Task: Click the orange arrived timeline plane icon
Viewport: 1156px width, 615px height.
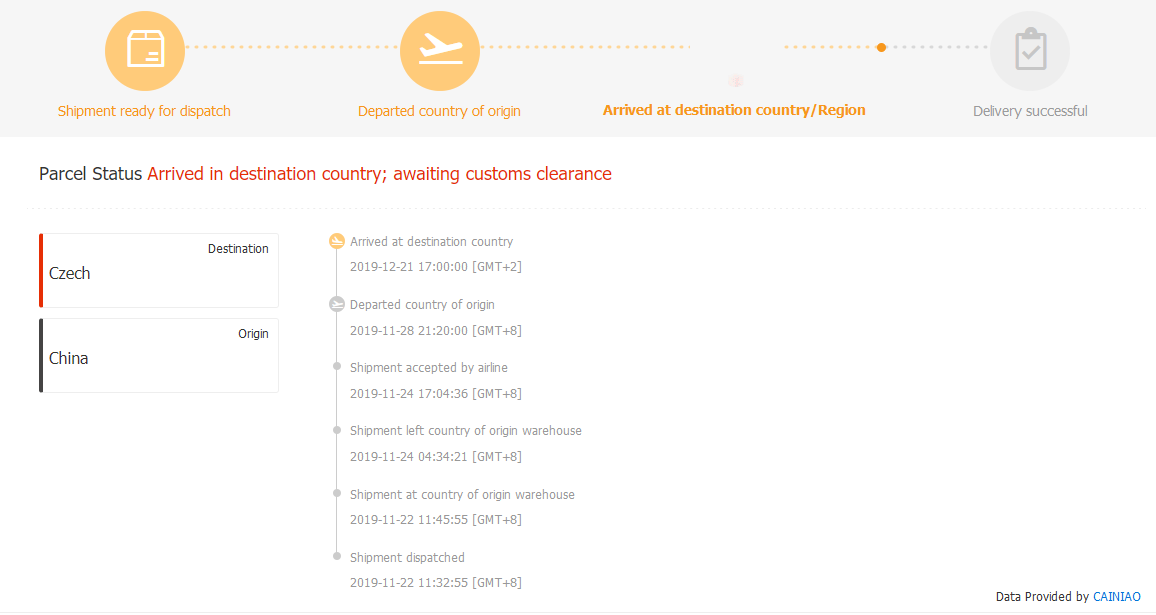Action: pos(337,241)
